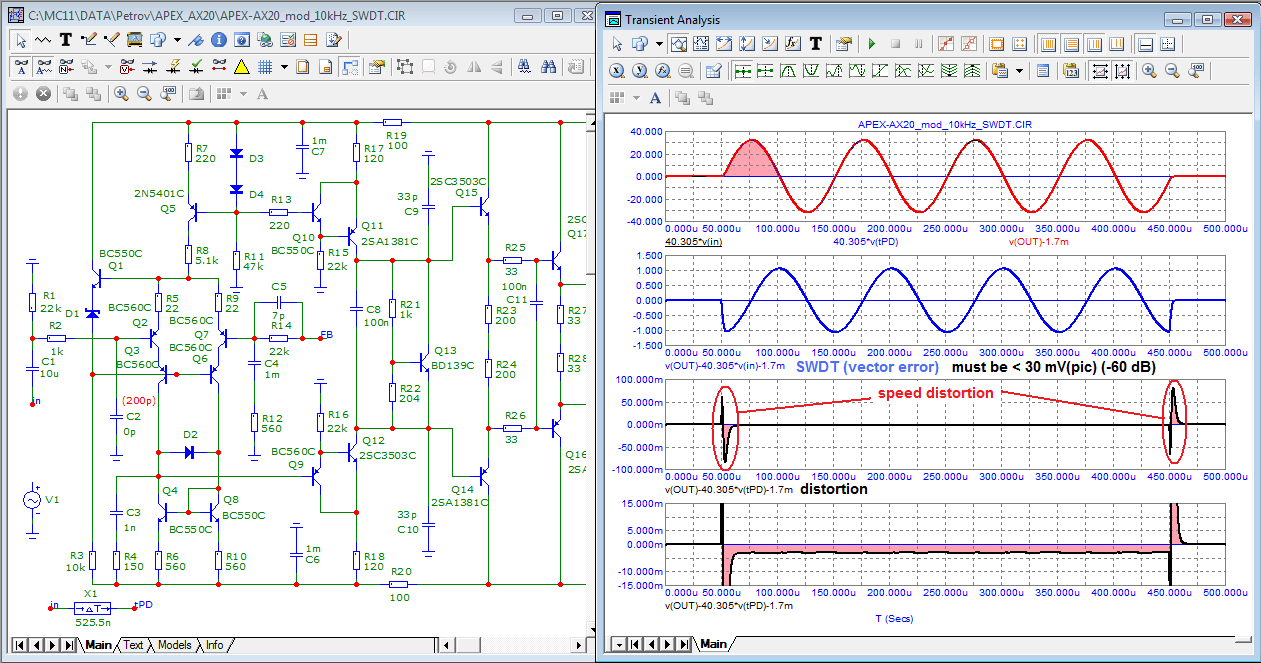Zoom out on the schematic window
The width and height of the screenshot is (1261, 663).
pyautogui.click(x=144, y=93)
